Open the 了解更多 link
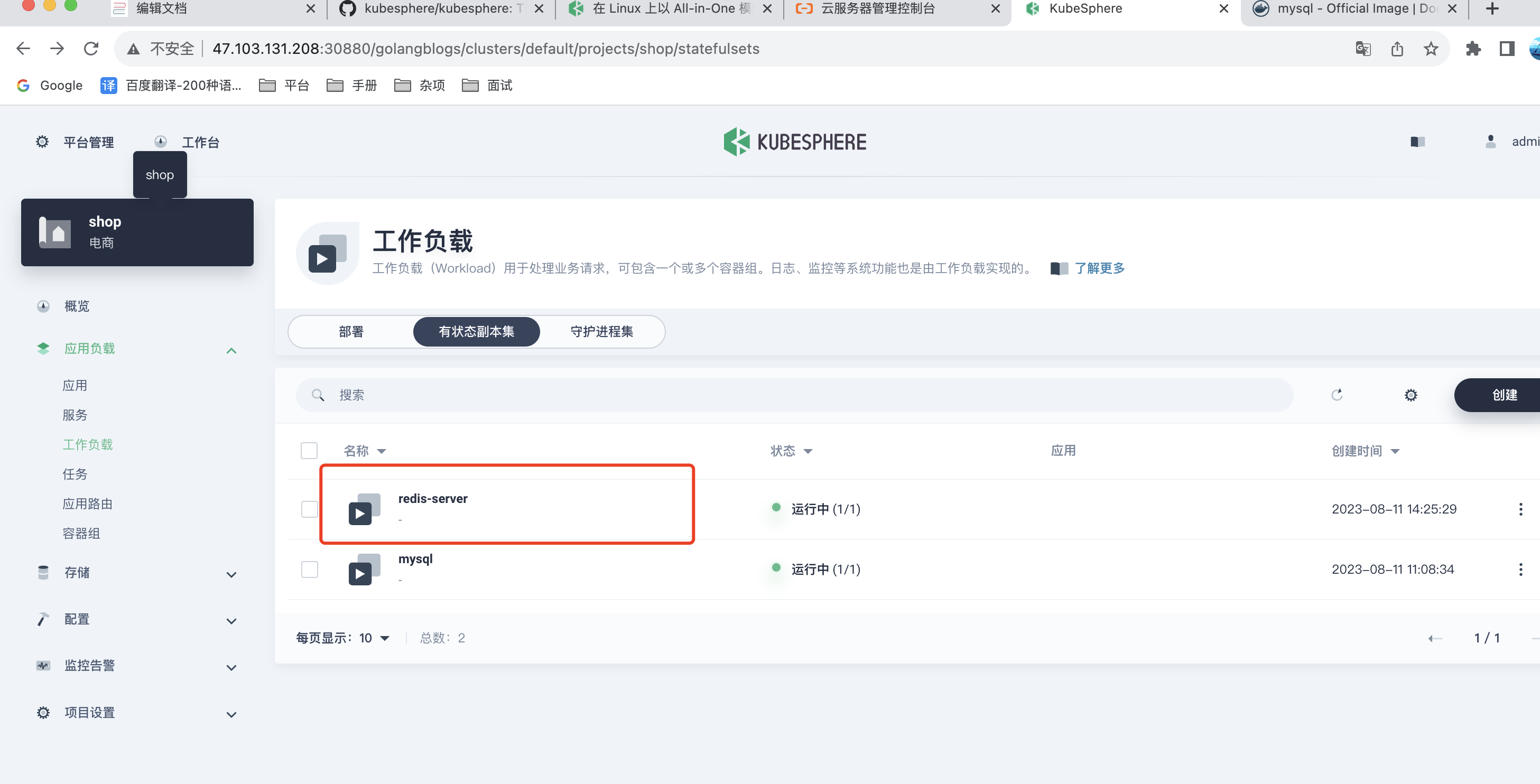This screenshot has height=784, width=1540. coord(1099,268)
